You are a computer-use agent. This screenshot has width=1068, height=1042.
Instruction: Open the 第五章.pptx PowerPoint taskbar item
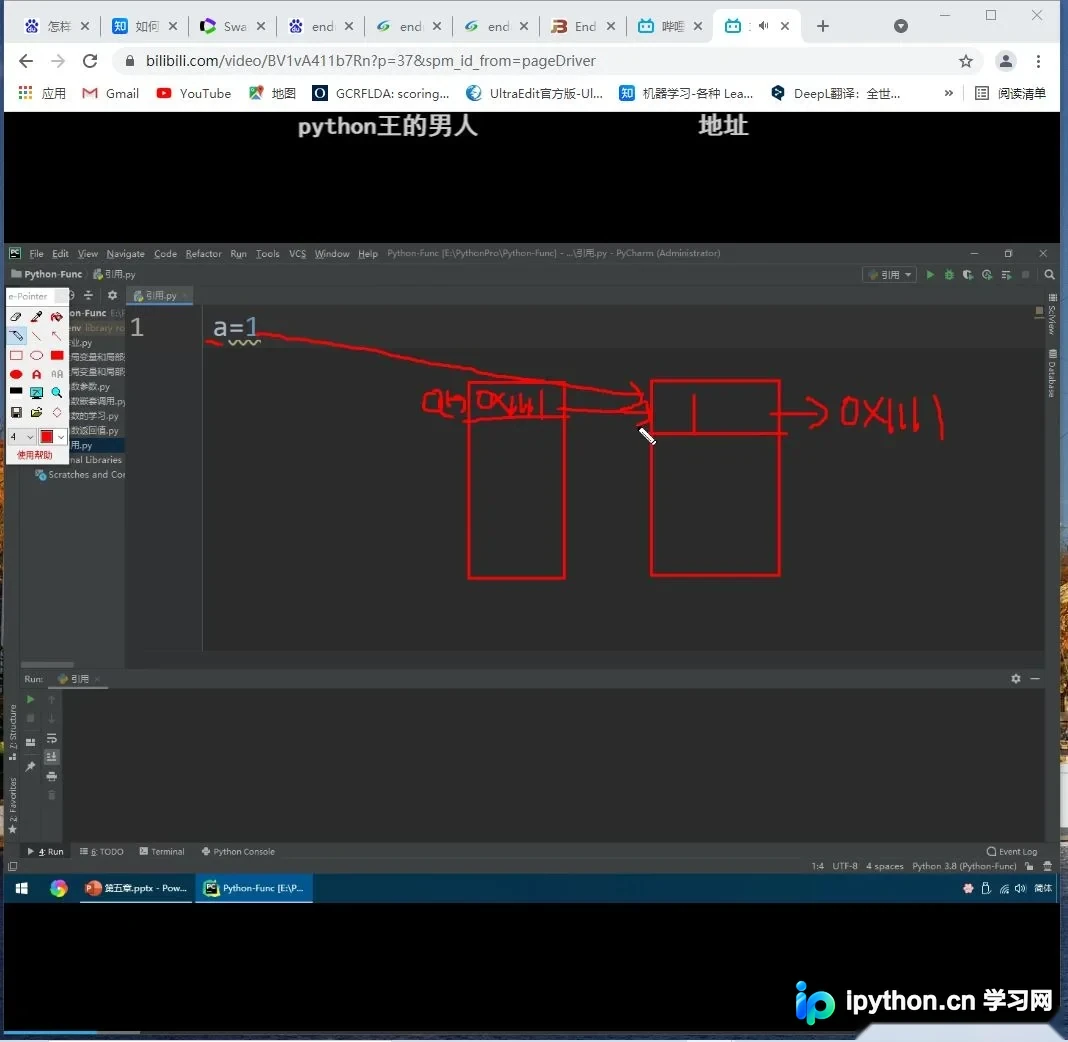click(x=136, y=888)
